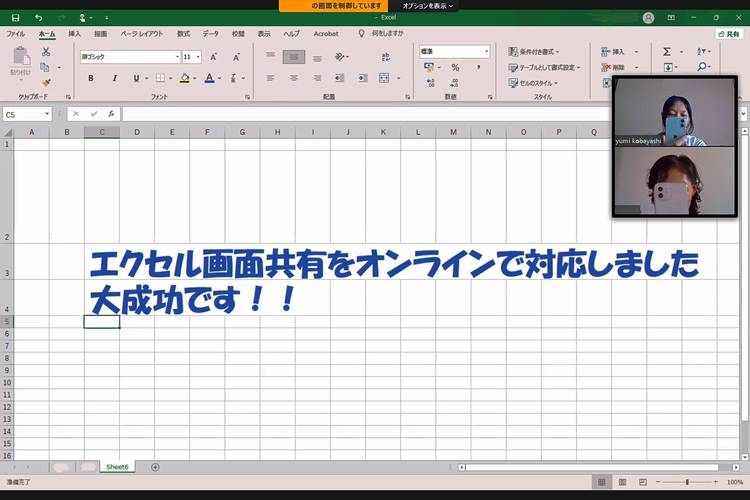This screenshot has height=500, width=750.
Task: Click the 共有 share button
Action: (x=728, y=33)
